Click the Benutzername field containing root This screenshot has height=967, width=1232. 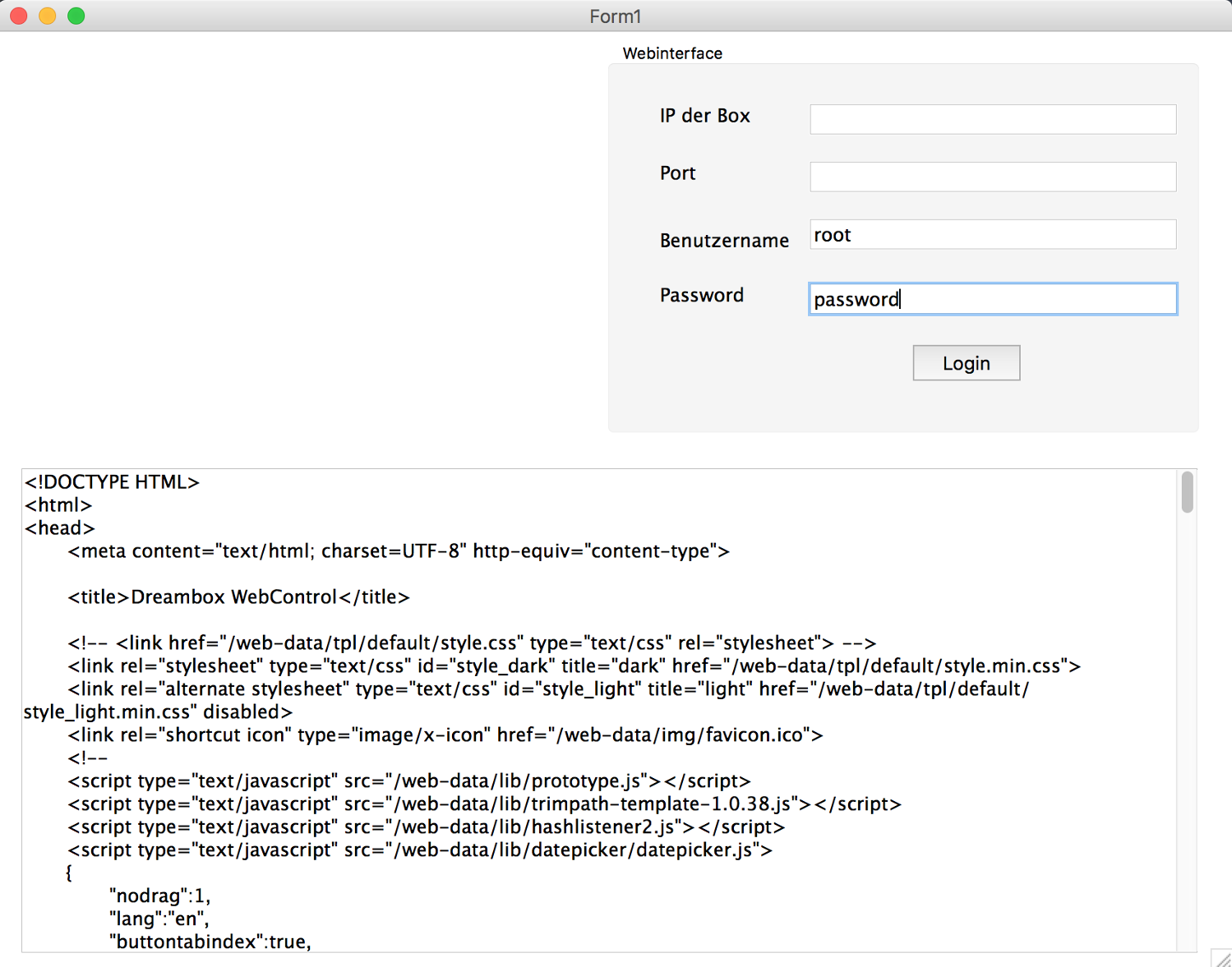click(993, 235)
